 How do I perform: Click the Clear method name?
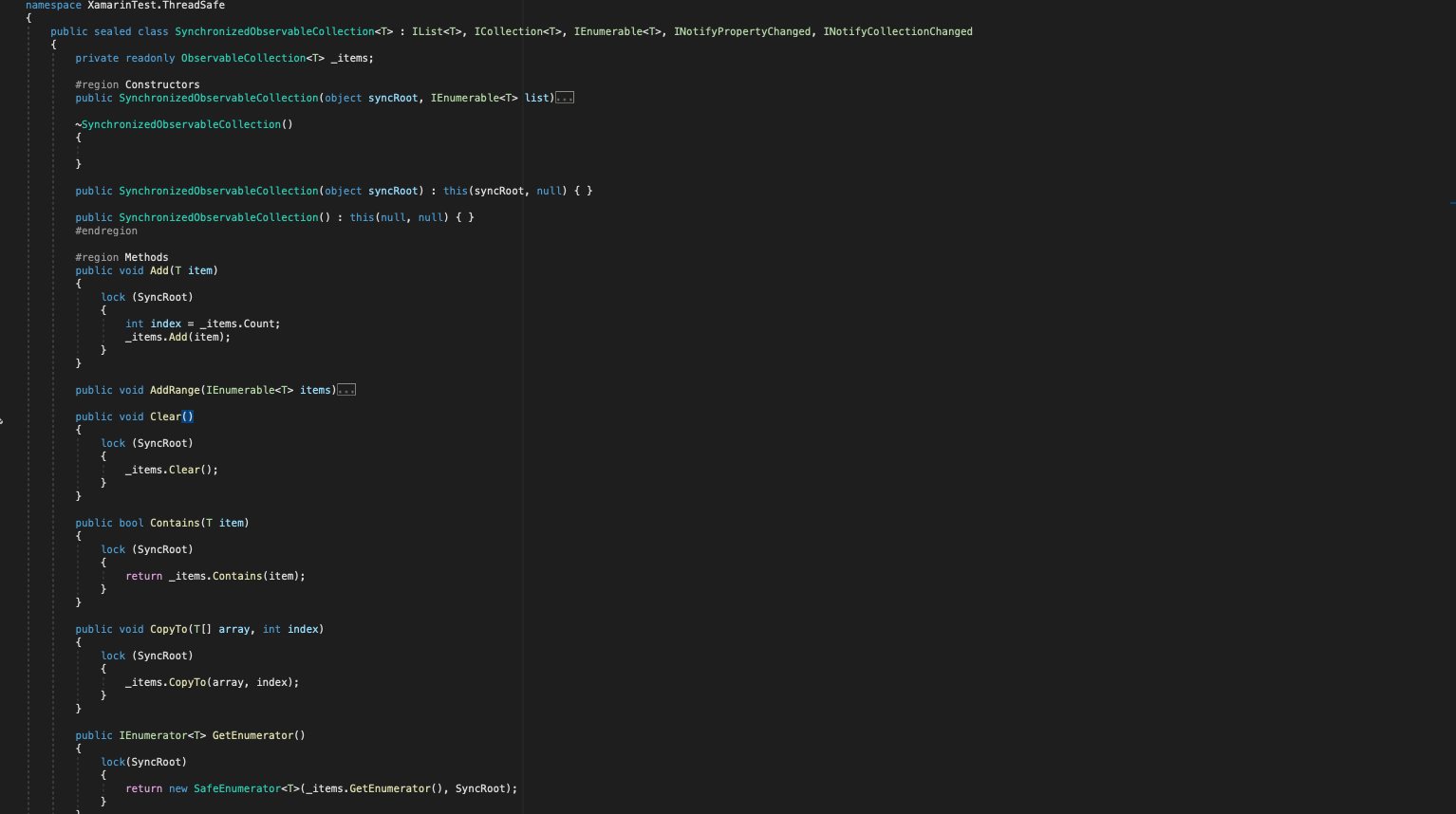(x=166, y=416)
